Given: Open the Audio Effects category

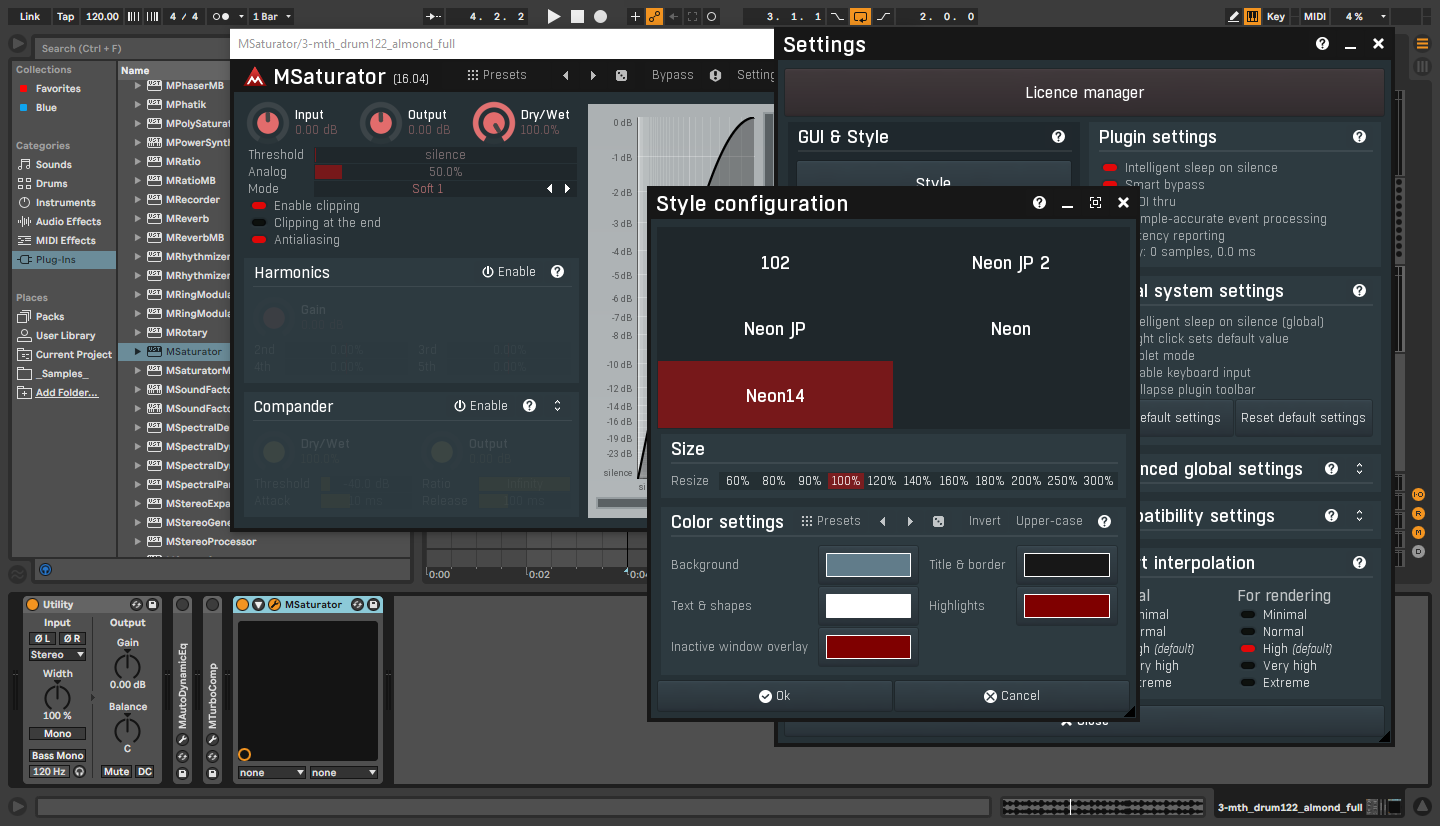Looking at the screenshot, I should tap(64, 222).
